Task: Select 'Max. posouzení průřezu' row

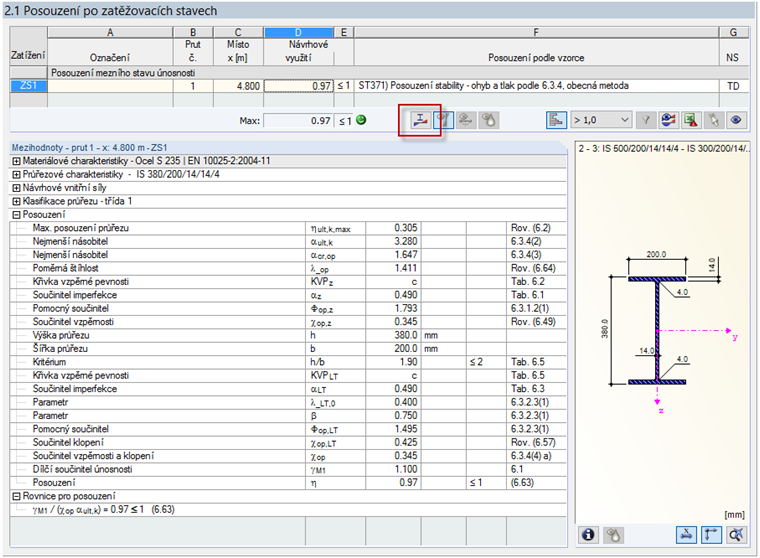Action: tap(288, 228)
